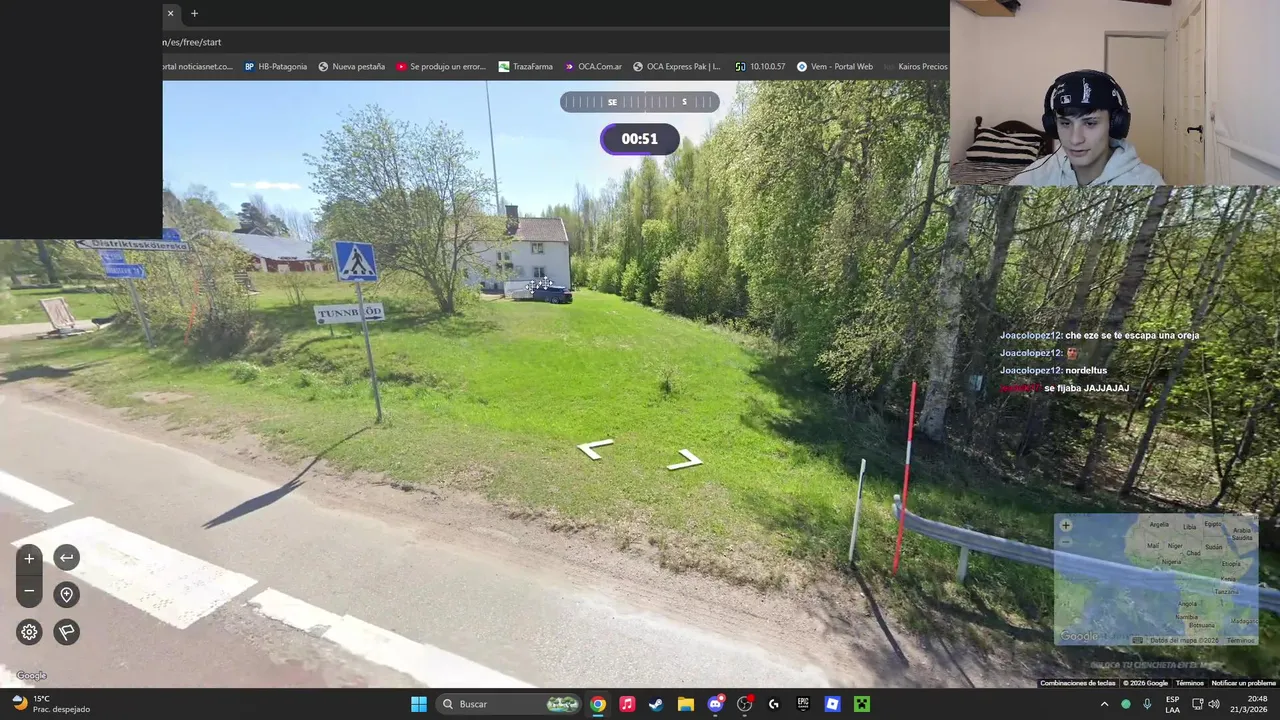The width and height of the screenshot is (1280, 720).
Task: Move along the right navigation arrow on road
Action: click(x=685, y=459)
